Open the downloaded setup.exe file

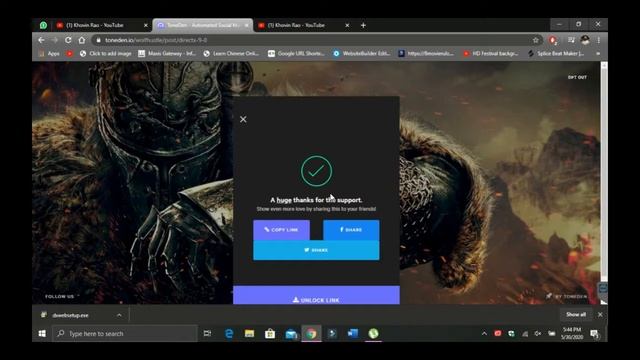click(70, 315)
